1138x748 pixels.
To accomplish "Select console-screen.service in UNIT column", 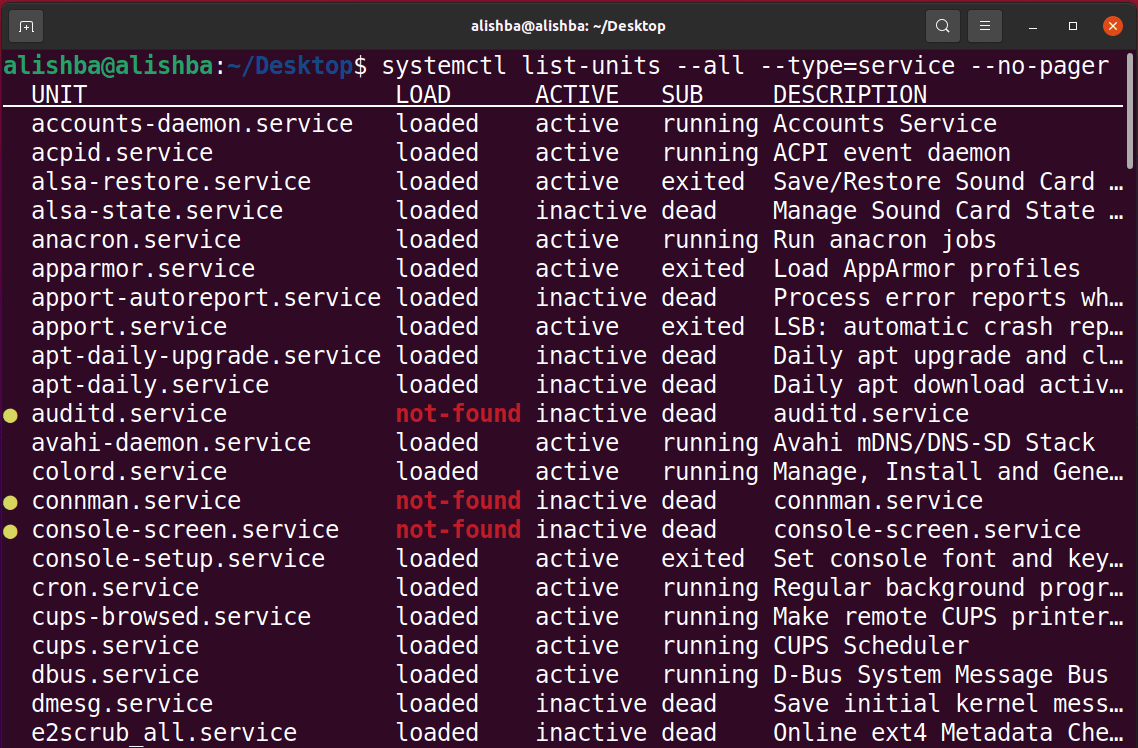I will tap(185, 530).
